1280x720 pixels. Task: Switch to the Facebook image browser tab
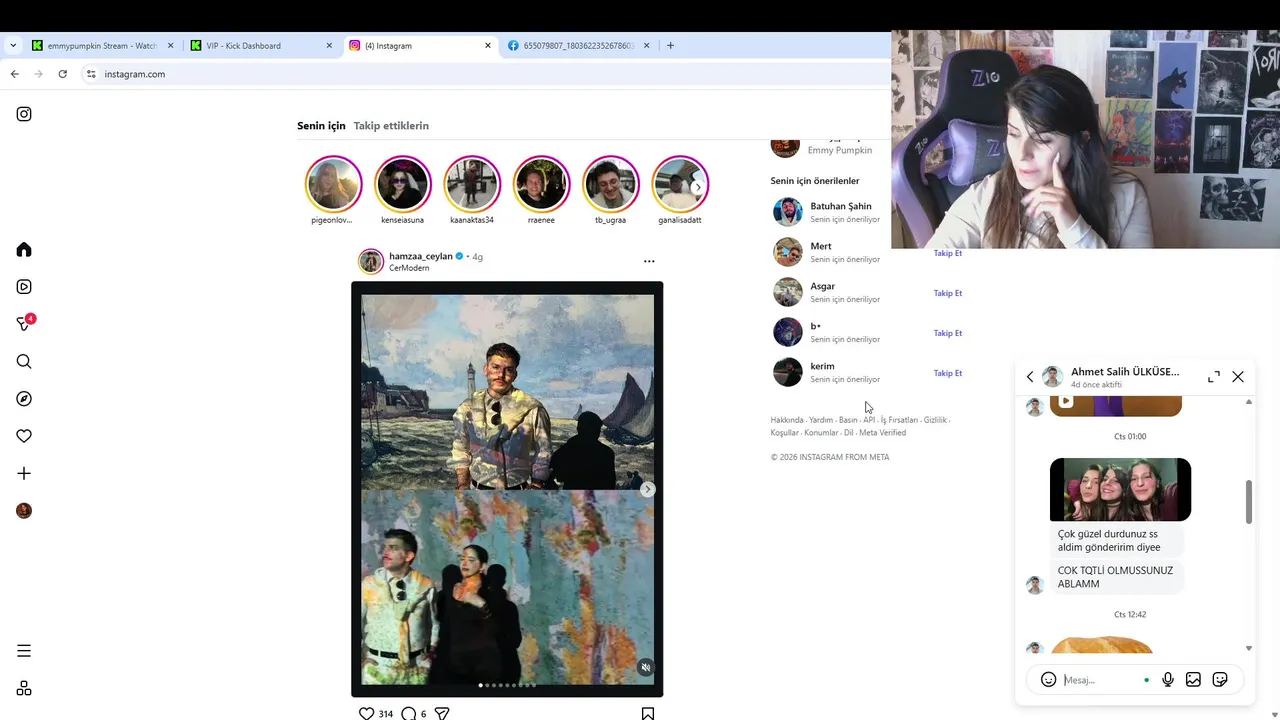click(x=579, y=46)
